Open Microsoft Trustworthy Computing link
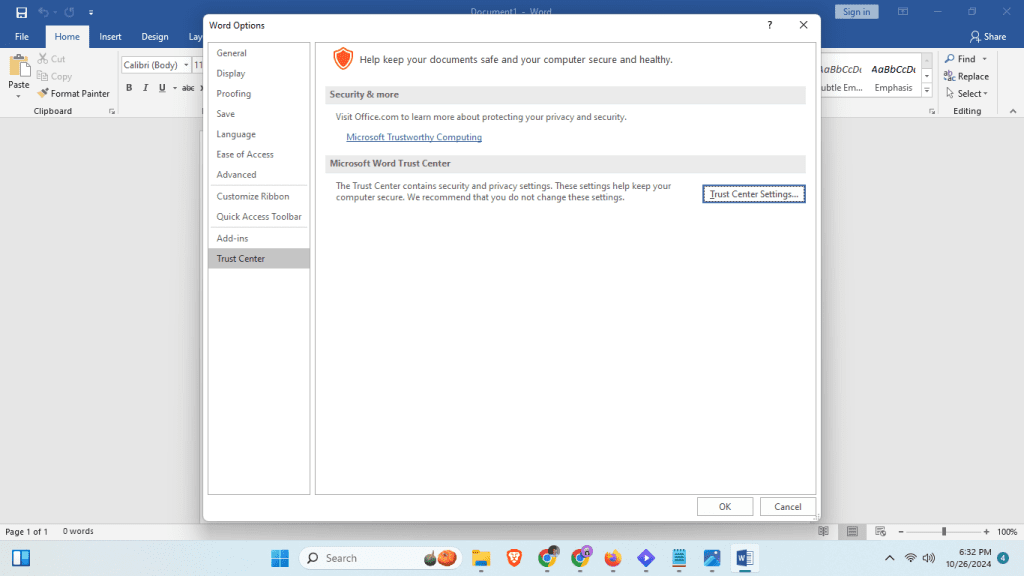 coord(414,137)
